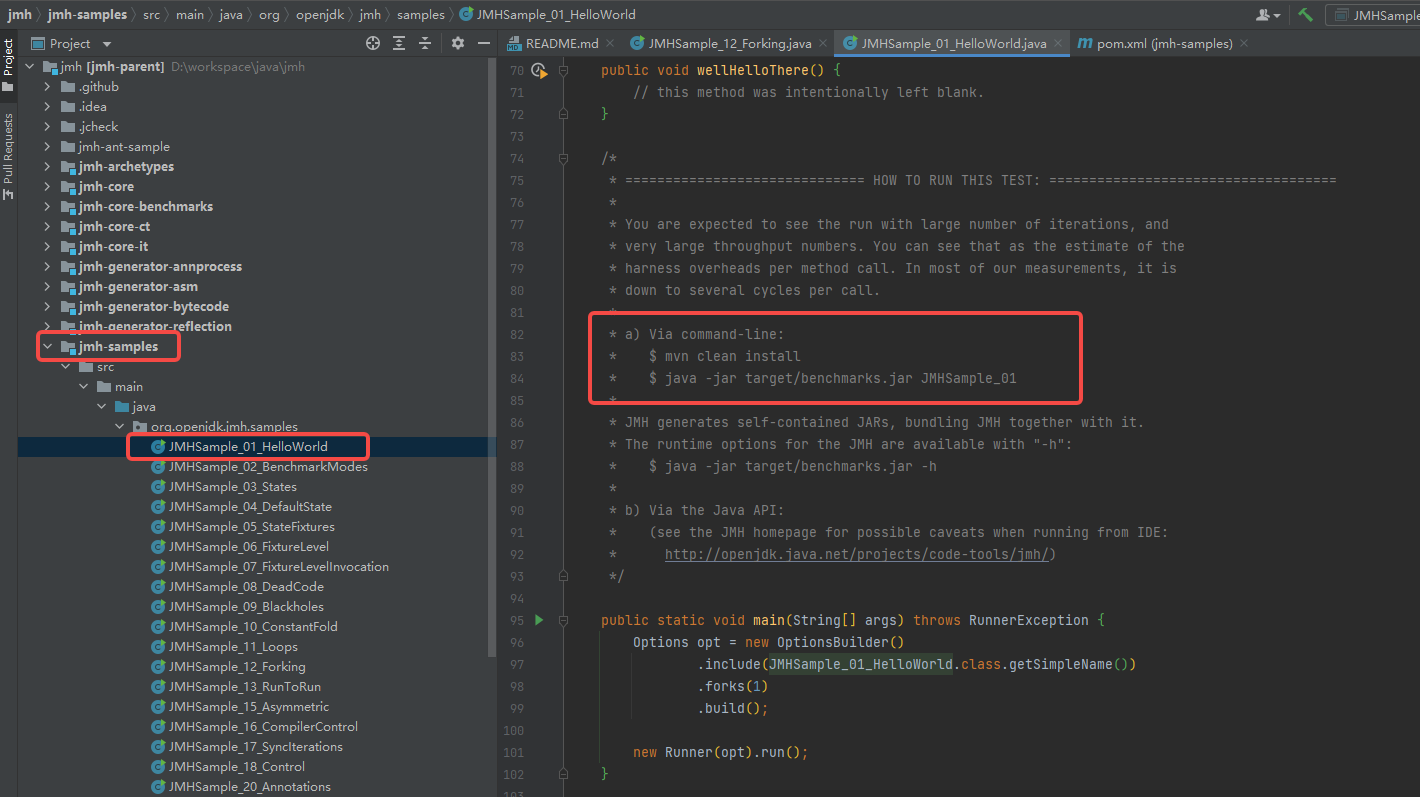This screenshot has width=1420, height=797.
Task: Close the JMHSample_01_HelloWorld.java tab
Action: pyautogui.click(x=1058, y=44)
